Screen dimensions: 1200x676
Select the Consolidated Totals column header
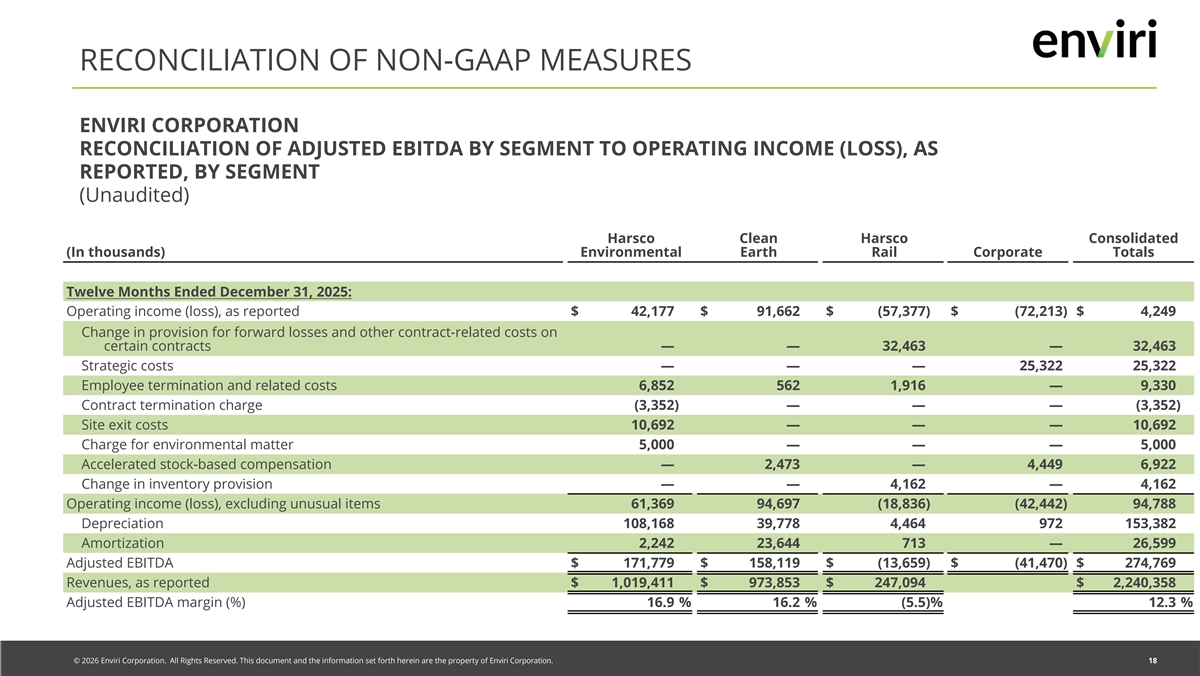click(x=1132, y=245)
